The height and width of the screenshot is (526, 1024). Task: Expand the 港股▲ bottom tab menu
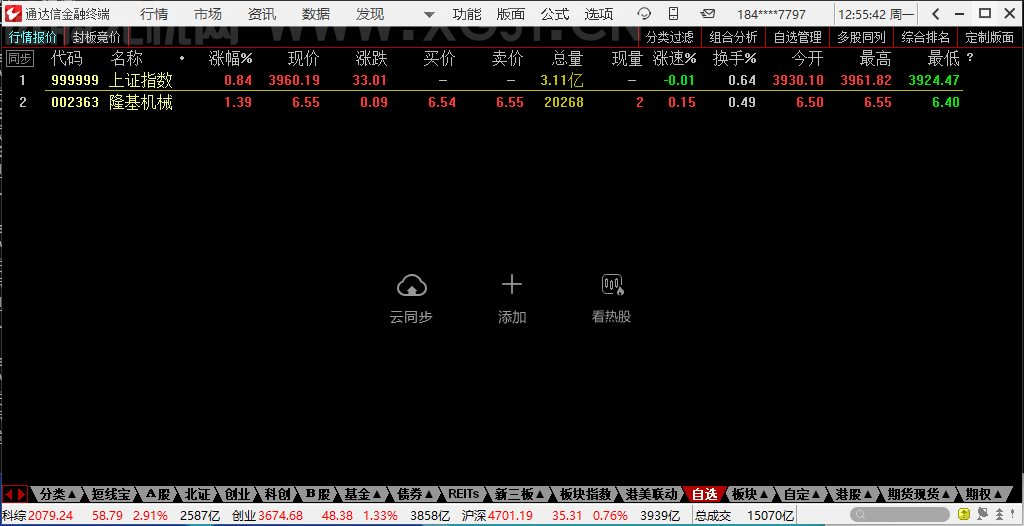tap(852, 494)
